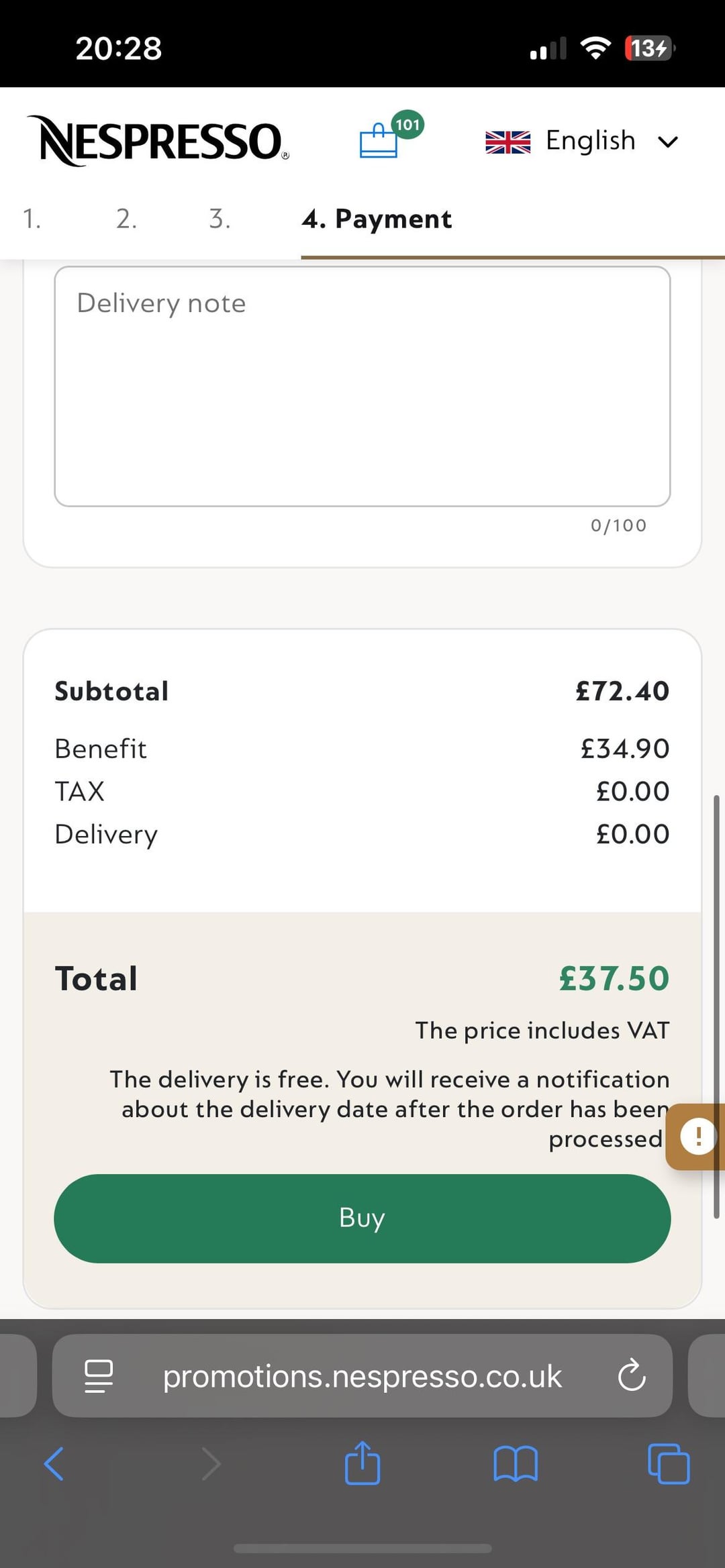The height and width of the screenshot is (1568, 725).
Task: Click the page scrollbar on right edge
Action: 716,1006
